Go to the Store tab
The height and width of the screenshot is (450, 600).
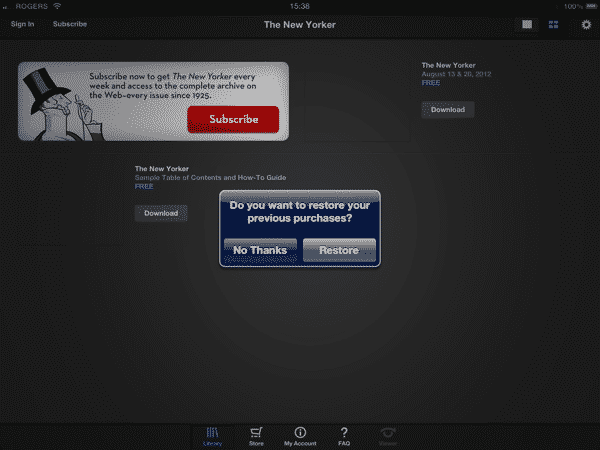256,435
